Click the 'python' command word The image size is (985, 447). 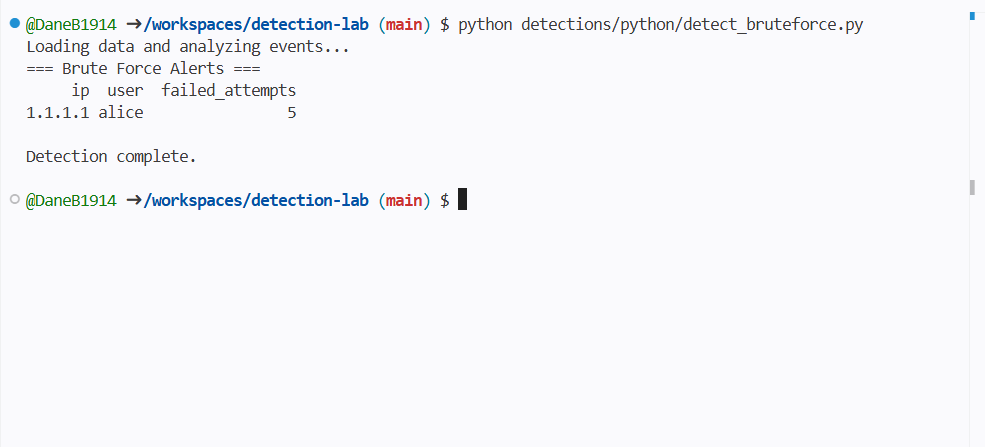click(485, 25)
